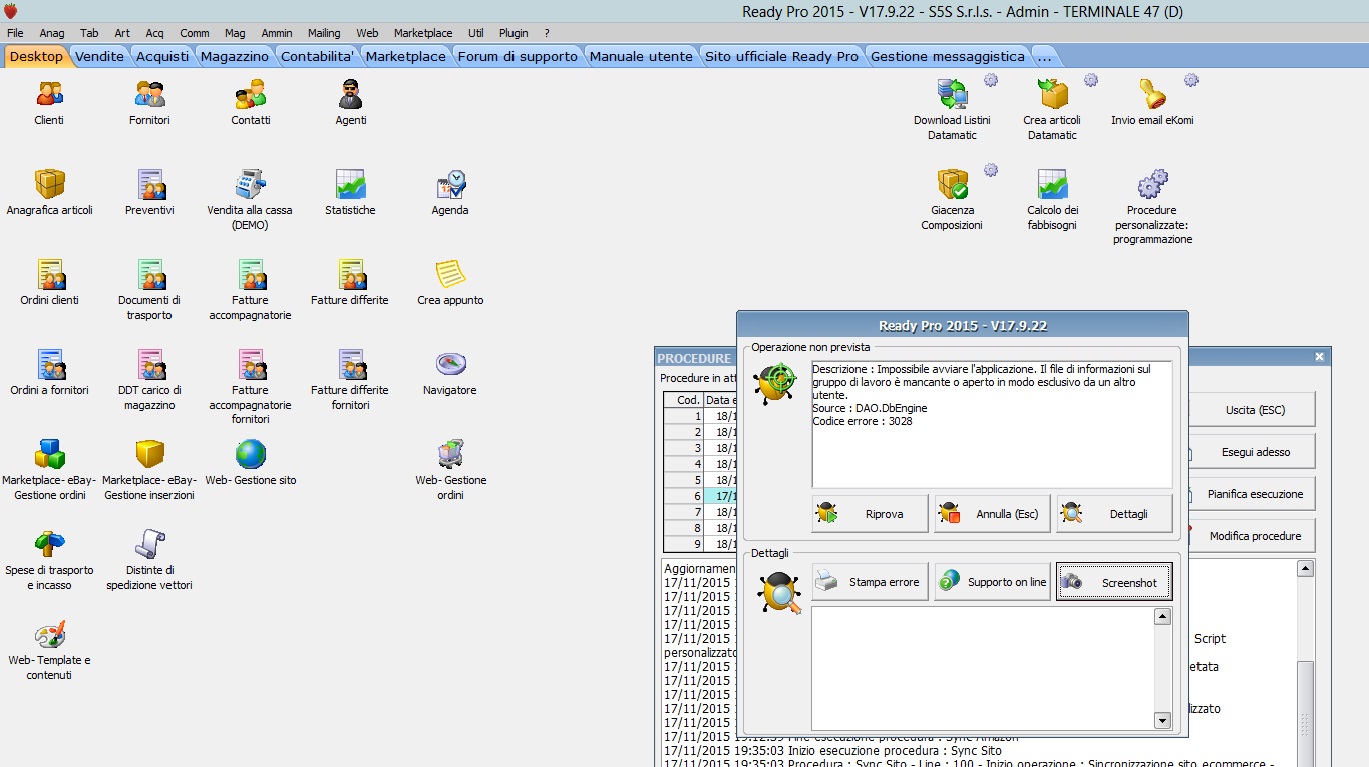Click Riprova in error dialog
Viewport: 1369px width, 767px height.
pyautogui.click(x=870, y=514)
